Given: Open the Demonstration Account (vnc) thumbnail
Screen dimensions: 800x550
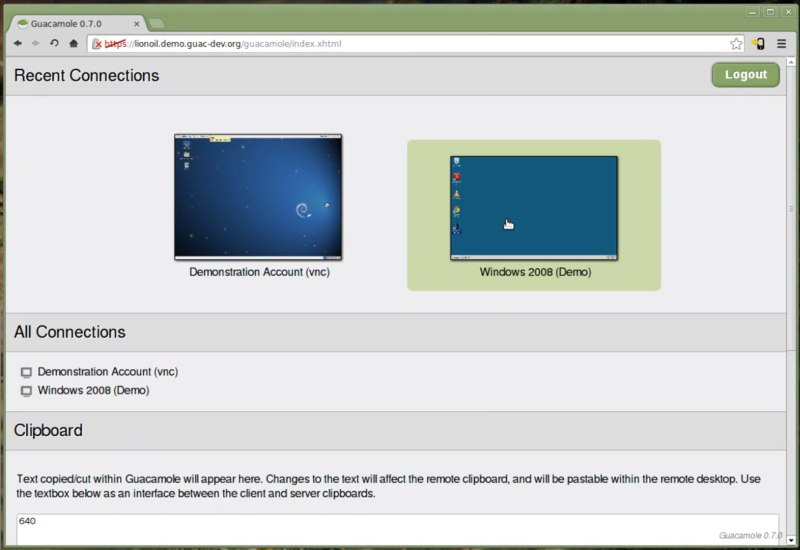Looking at the screenshot, I should click(x=258, y=197).
